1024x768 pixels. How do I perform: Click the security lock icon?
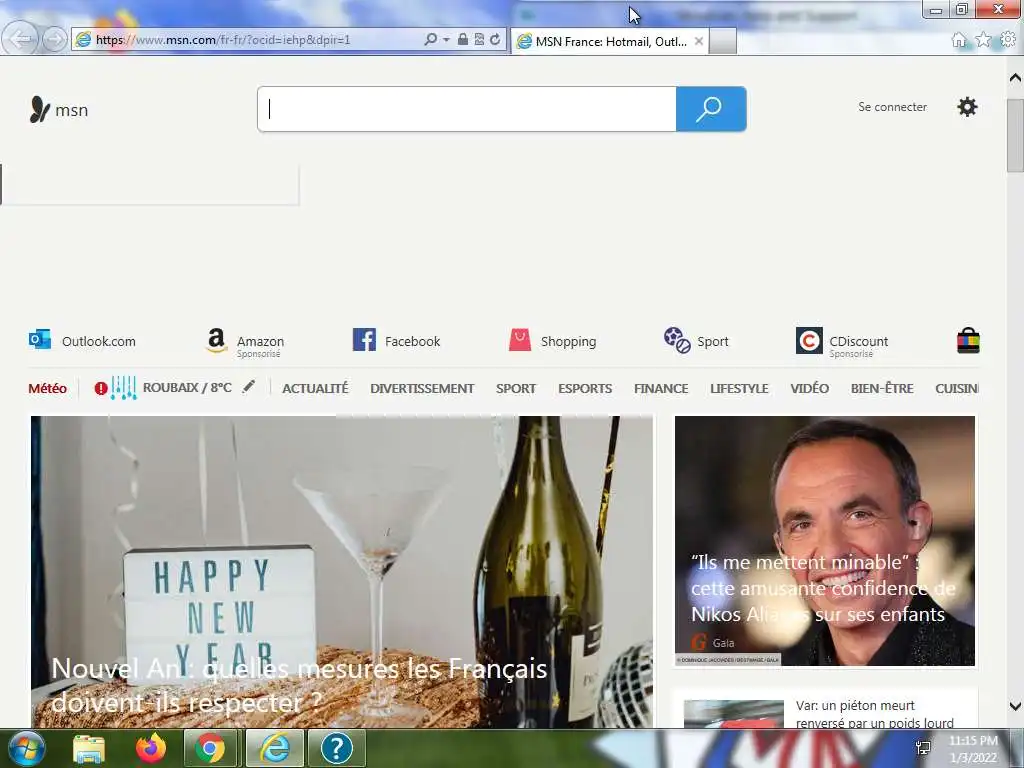click(462, 39)
